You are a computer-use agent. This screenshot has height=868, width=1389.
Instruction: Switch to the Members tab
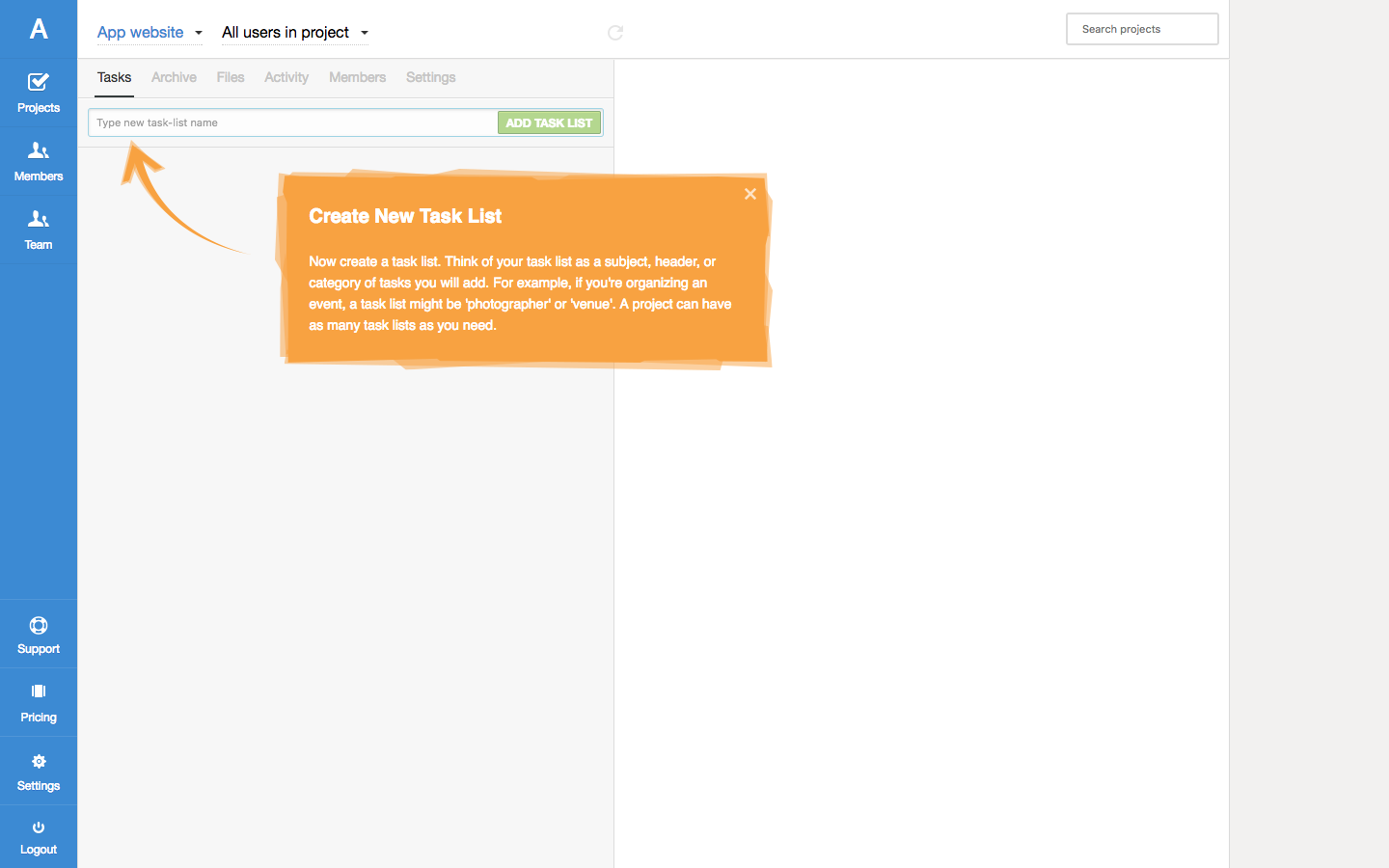point(357,77)
